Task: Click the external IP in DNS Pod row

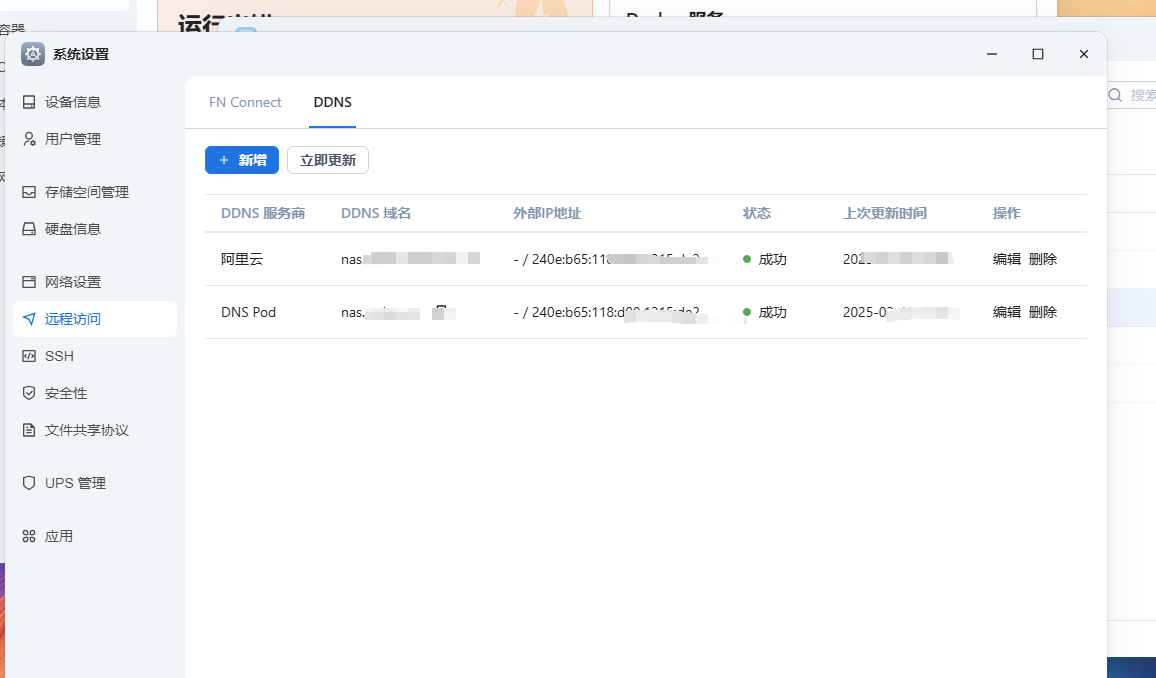Action: coord(611,312)
